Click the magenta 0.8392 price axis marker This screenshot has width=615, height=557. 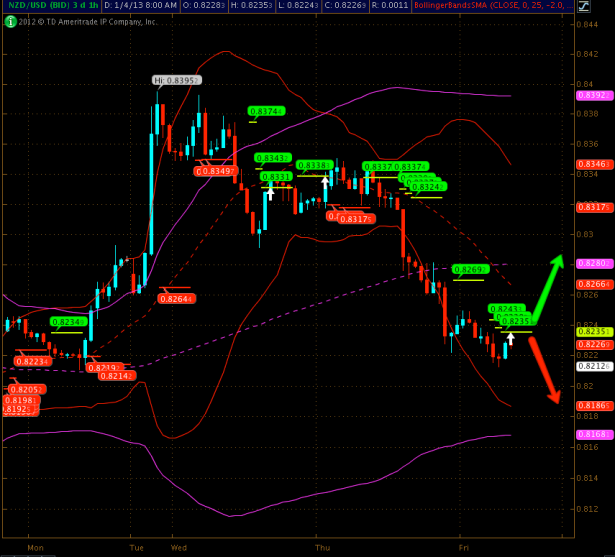point(595,95)
